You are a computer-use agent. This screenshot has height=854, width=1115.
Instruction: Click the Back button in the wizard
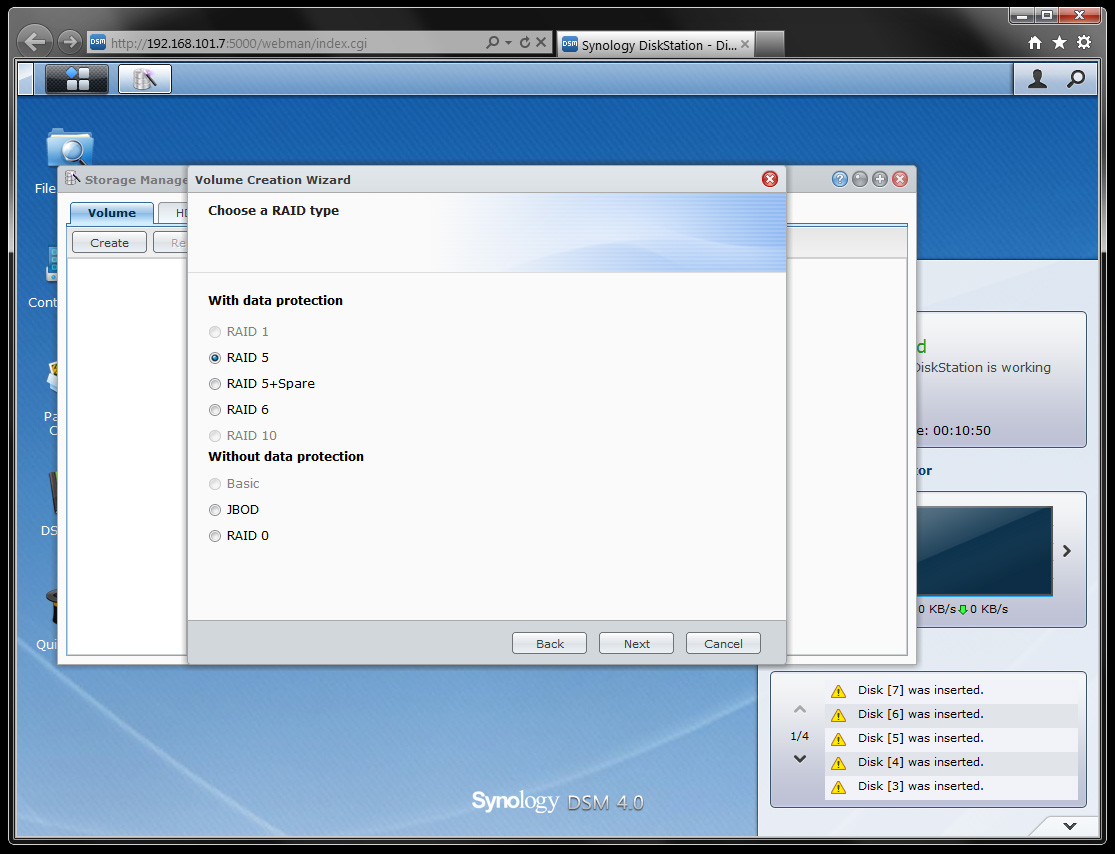(x=550, y=644)
